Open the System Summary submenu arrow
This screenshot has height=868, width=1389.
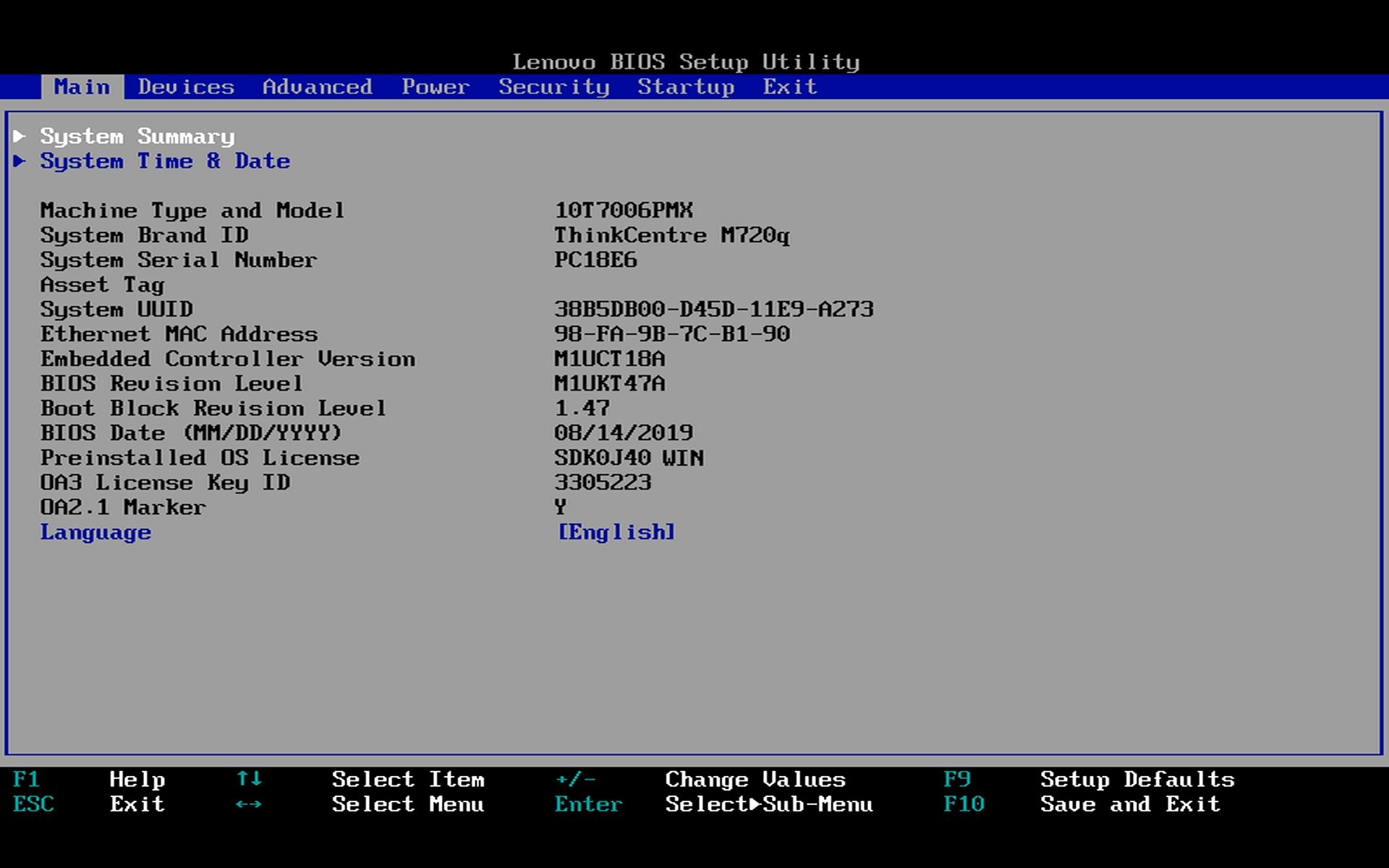pyautogui.click(x=137, y=136)
